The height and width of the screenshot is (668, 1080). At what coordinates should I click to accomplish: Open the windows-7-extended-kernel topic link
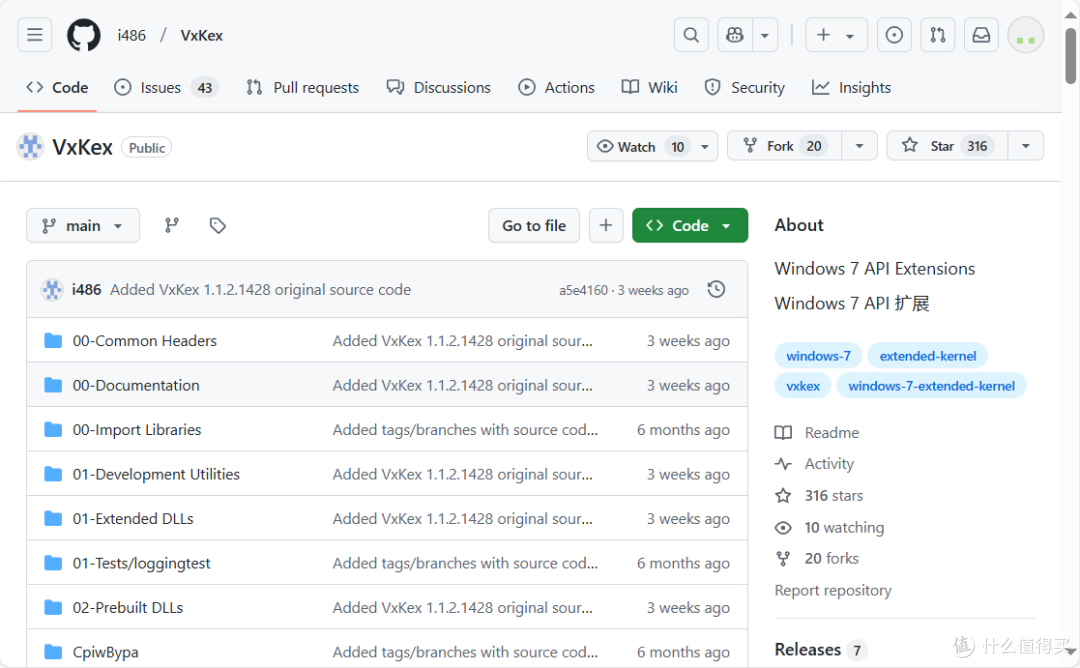(x=931, y=386)
